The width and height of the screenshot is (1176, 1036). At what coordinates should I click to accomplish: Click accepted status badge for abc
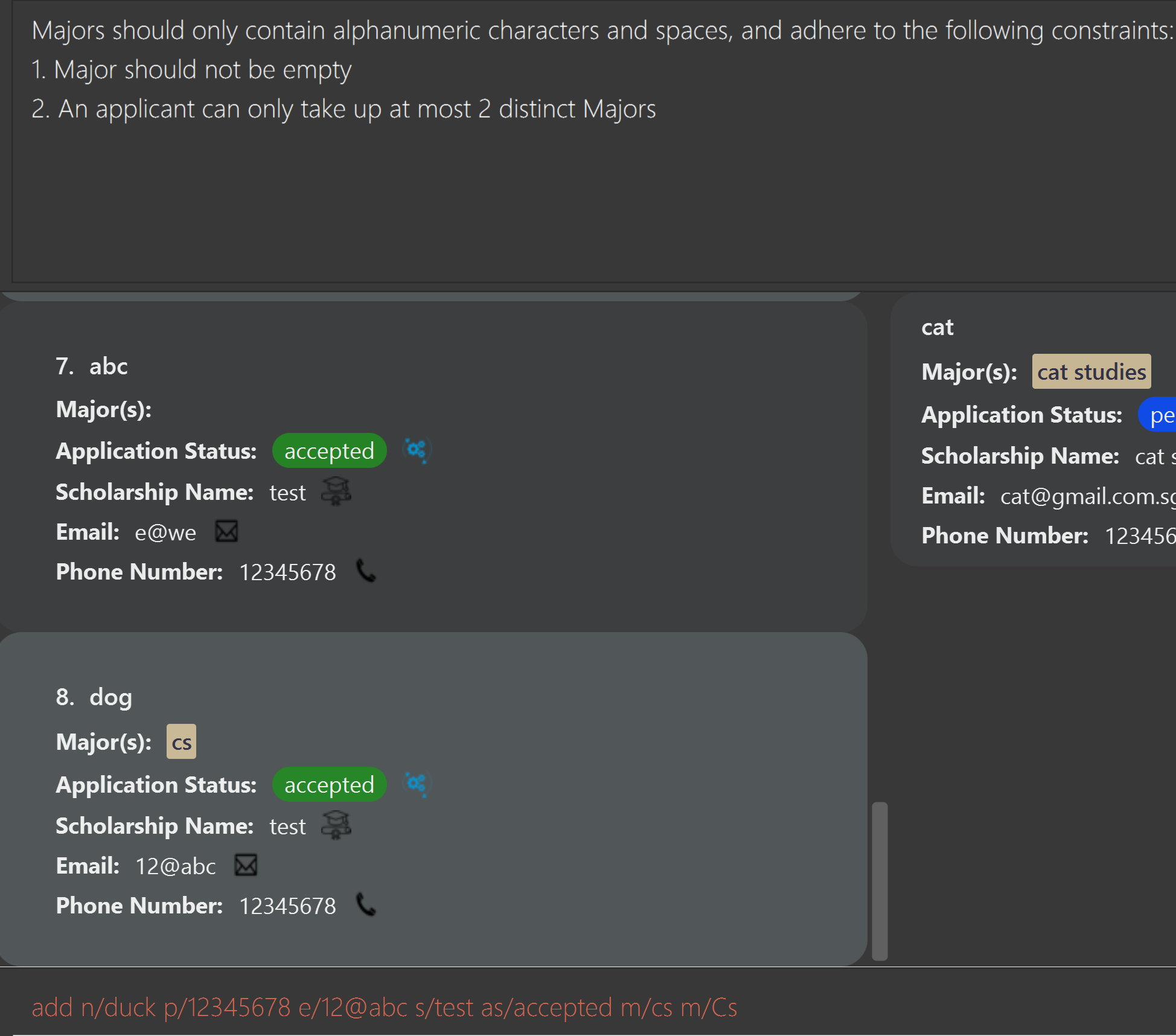pyautogui.click(x=329, y=451)
